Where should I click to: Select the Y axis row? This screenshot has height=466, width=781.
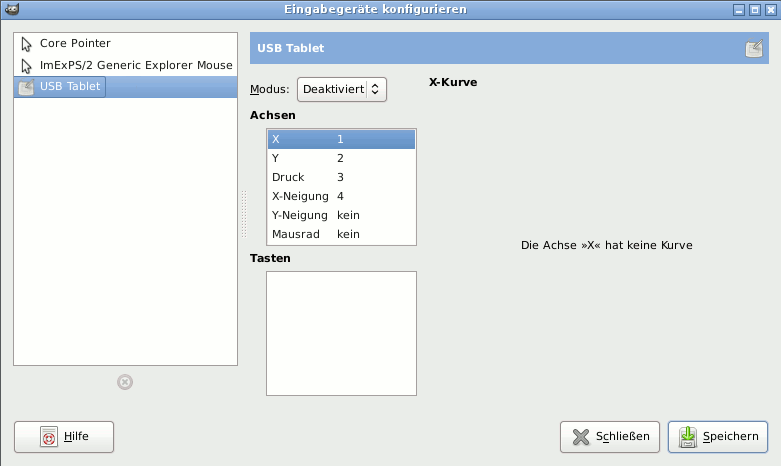341,158
